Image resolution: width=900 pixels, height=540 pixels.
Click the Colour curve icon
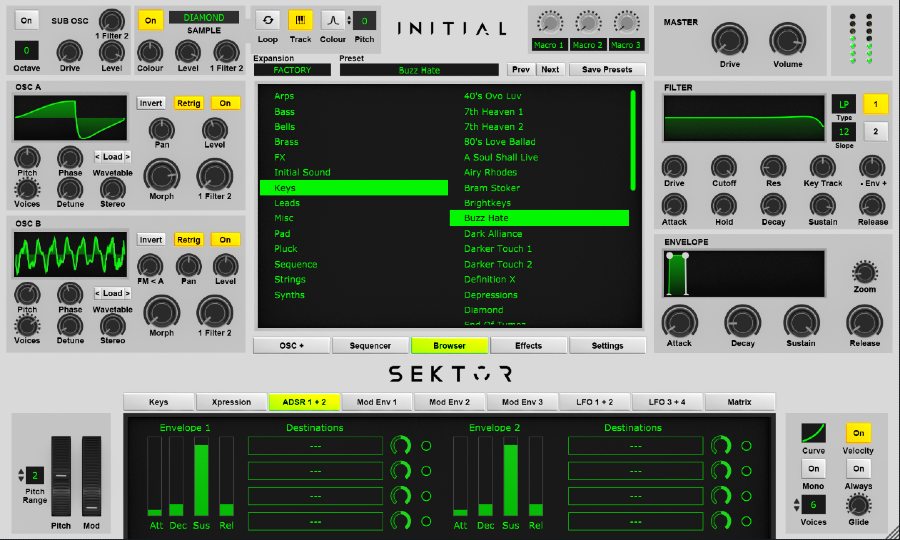333,20
